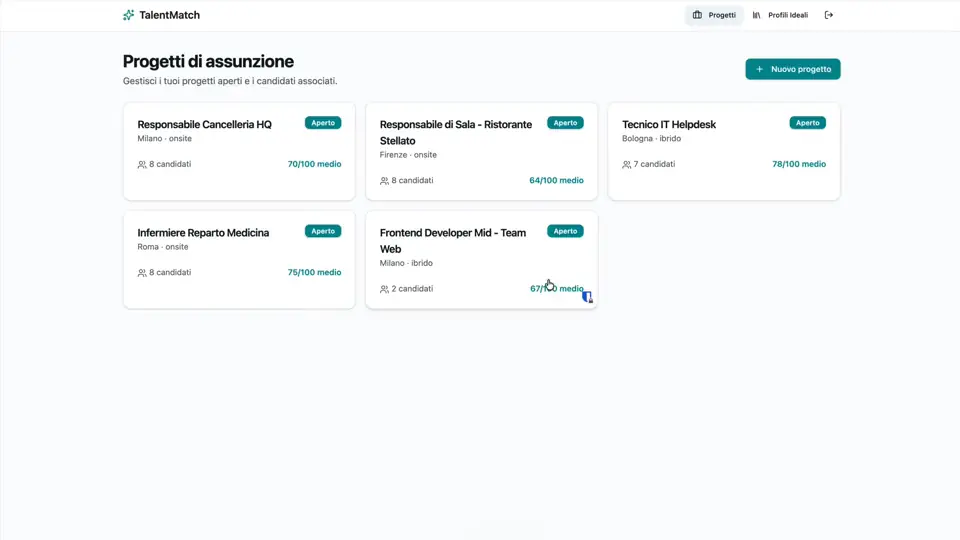This screenshot has height=540, width=960.
Task: Click the plus icon in Nuovo progetto
Action: (x=759, y=69)
